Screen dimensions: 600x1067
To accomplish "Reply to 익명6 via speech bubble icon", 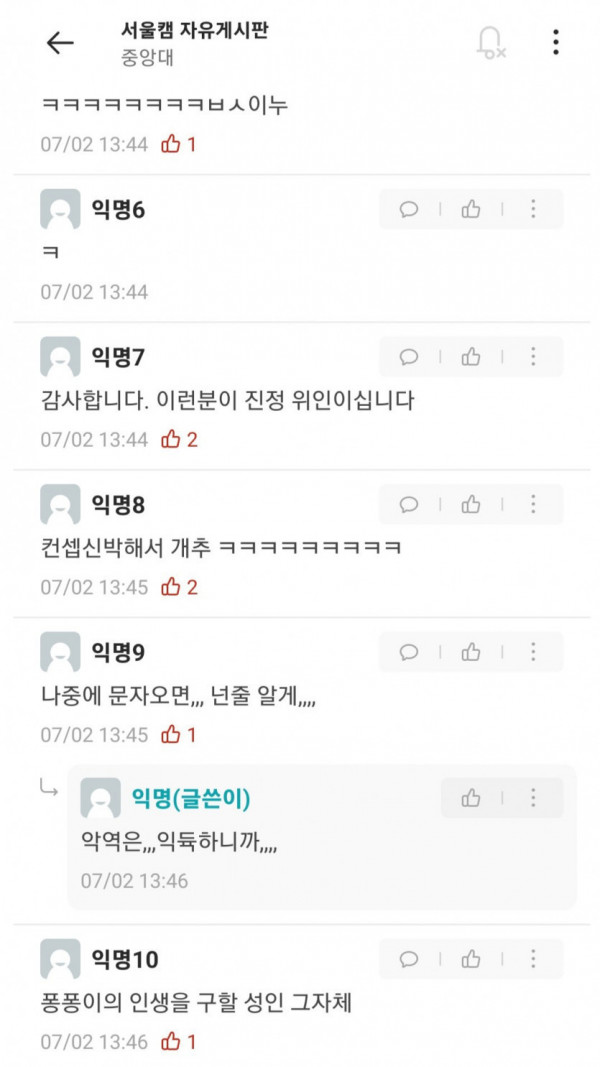I will (409, 209).
